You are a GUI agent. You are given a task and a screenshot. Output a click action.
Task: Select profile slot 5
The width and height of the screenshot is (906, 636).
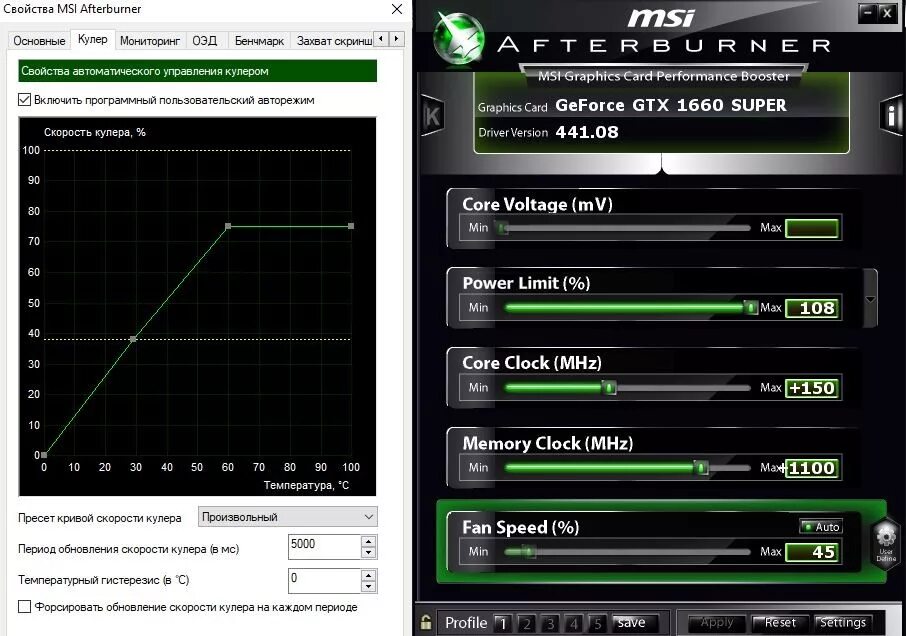[597, 623]
